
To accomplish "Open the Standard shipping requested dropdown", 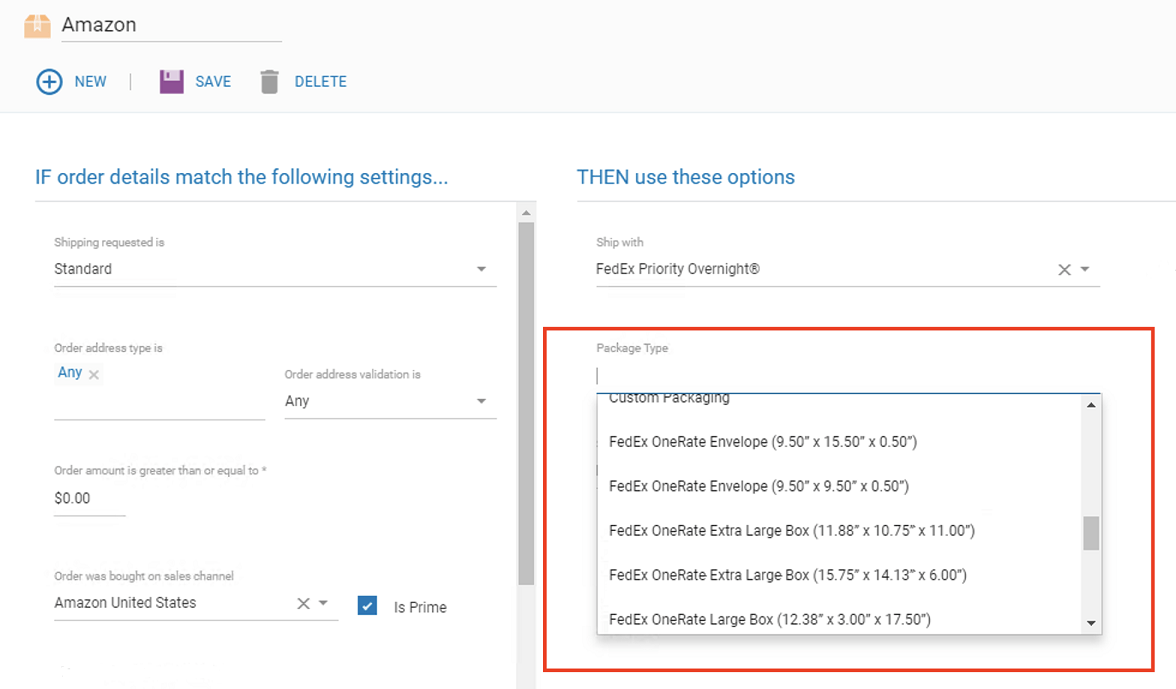I will pos(481,268).
